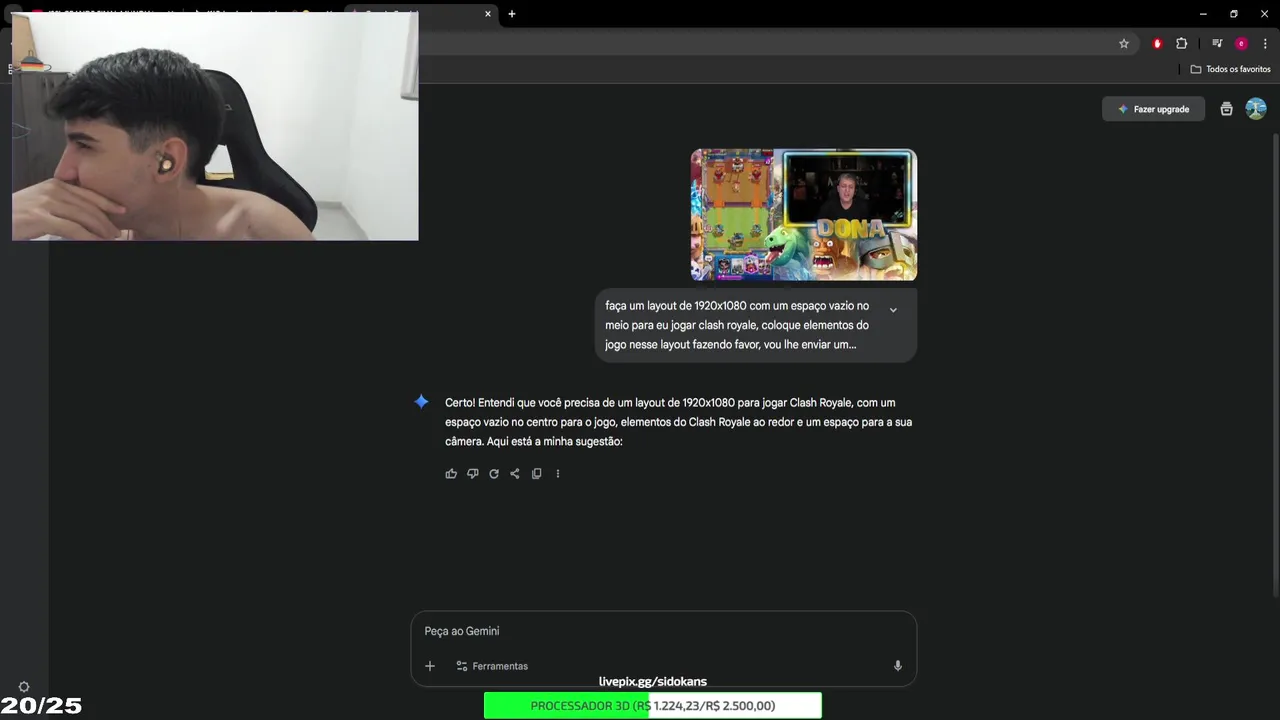1280x720 pixels.
Task: Like the Gemini response with thumbs up
Action: click(451, 474)
